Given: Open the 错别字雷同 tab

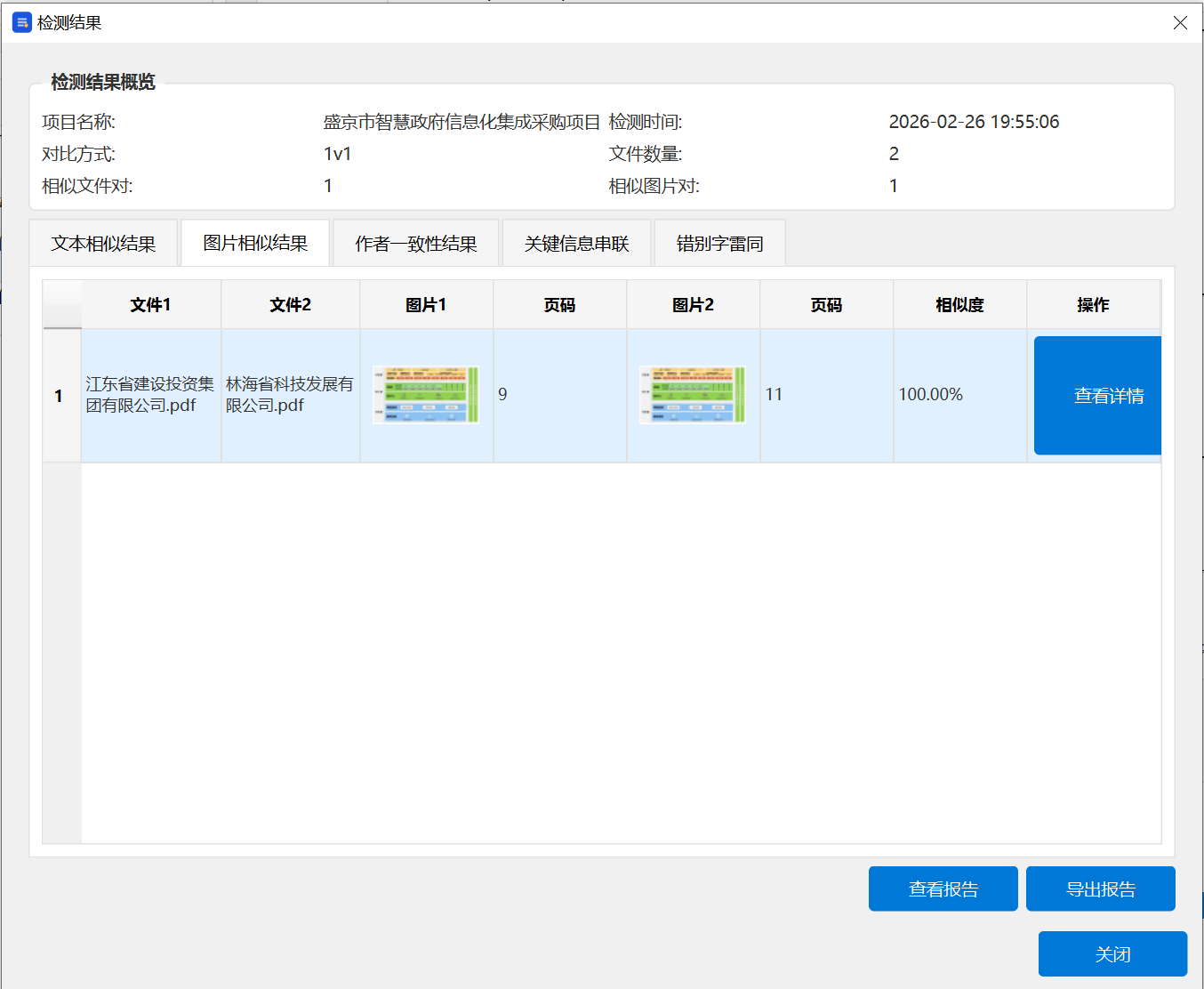Looking at the screenshot, I should point(720,242).
